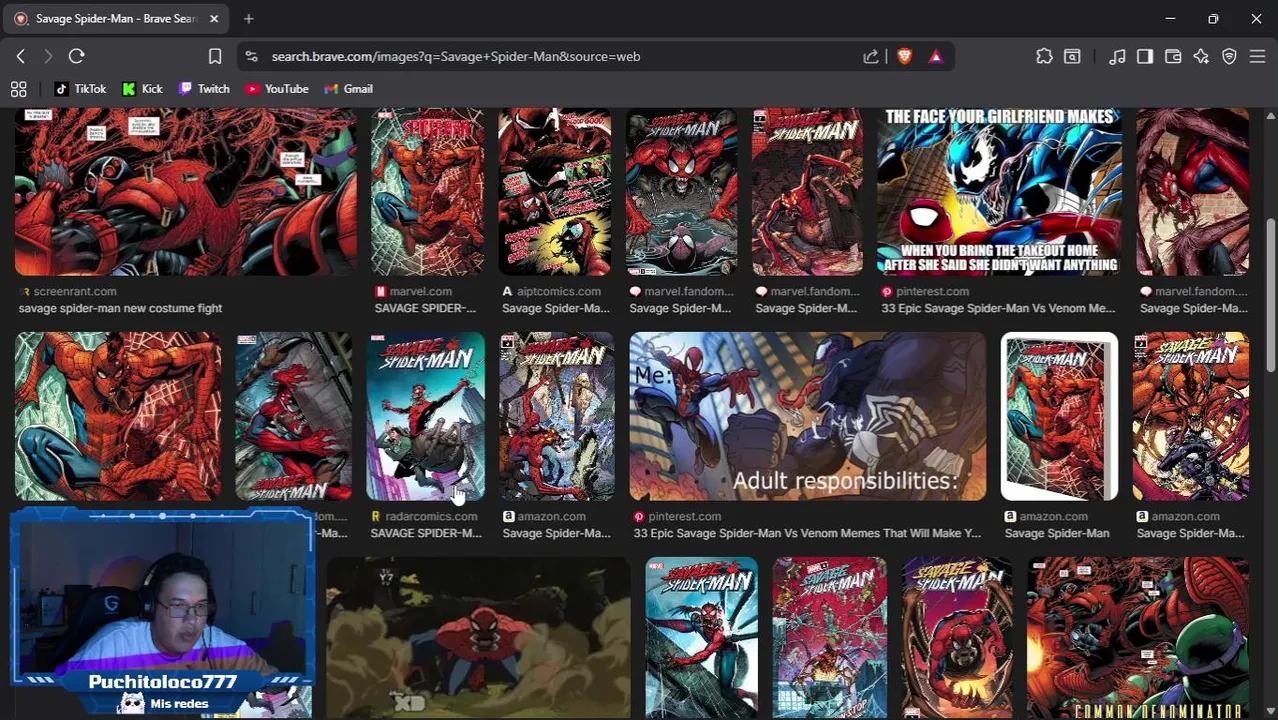This screenshot has height=720, width=1278.
Task: Click the page vertical scrollbar thumb
Action: [1271, 295]
